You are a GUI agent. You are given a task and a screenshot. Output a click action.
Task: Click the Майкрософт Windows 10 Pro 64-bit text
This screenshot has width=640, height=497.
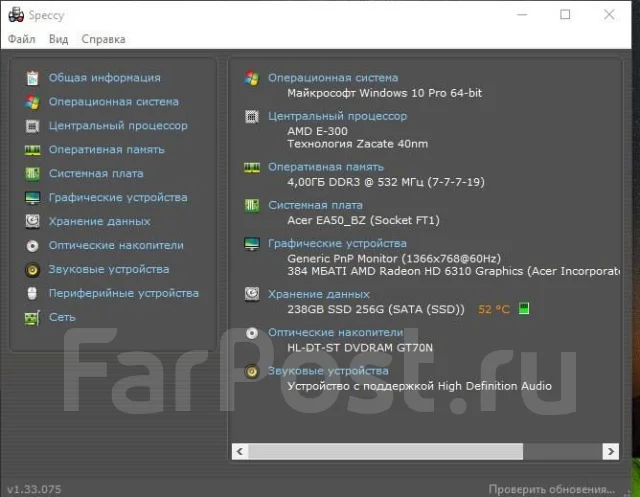click(x=384, y=93)
